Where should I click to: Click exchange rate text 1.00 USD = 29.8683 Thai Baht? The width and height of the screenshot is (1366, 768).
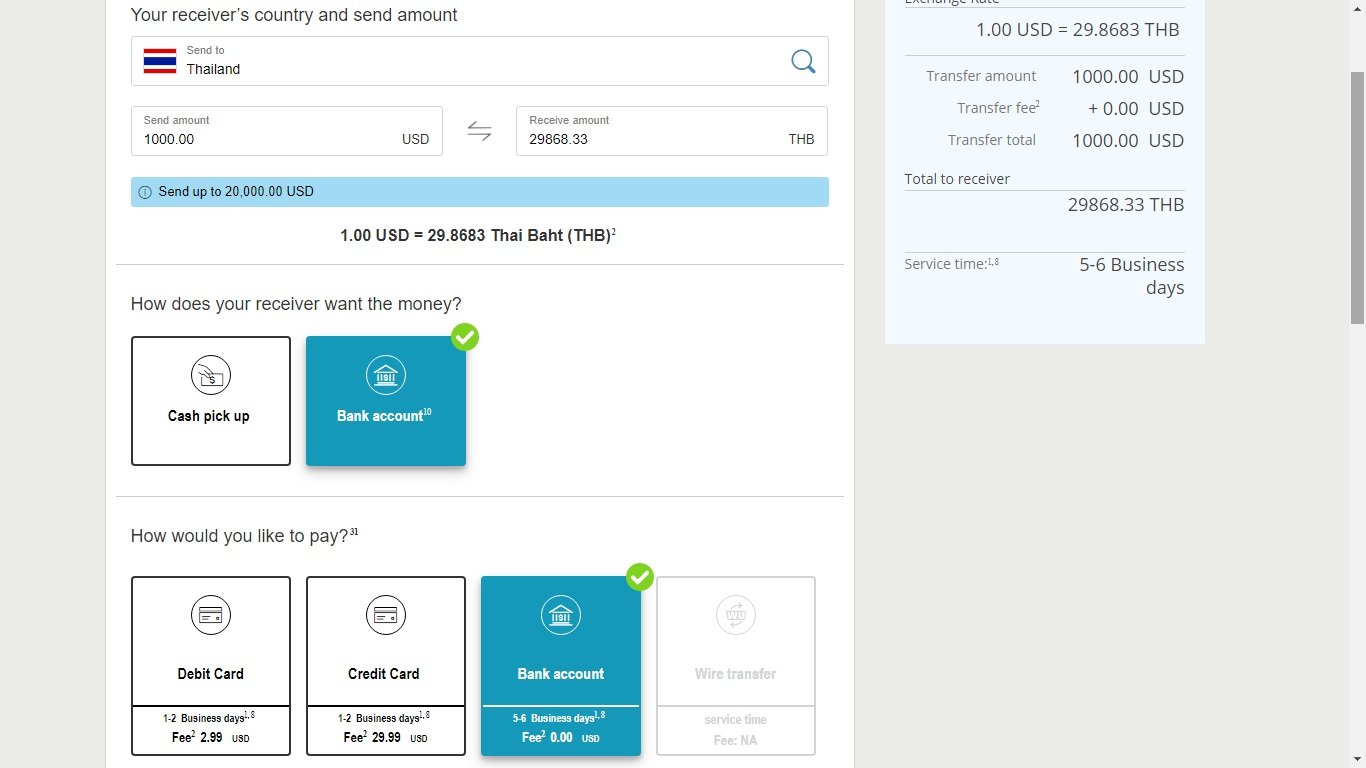coord(478,236)
